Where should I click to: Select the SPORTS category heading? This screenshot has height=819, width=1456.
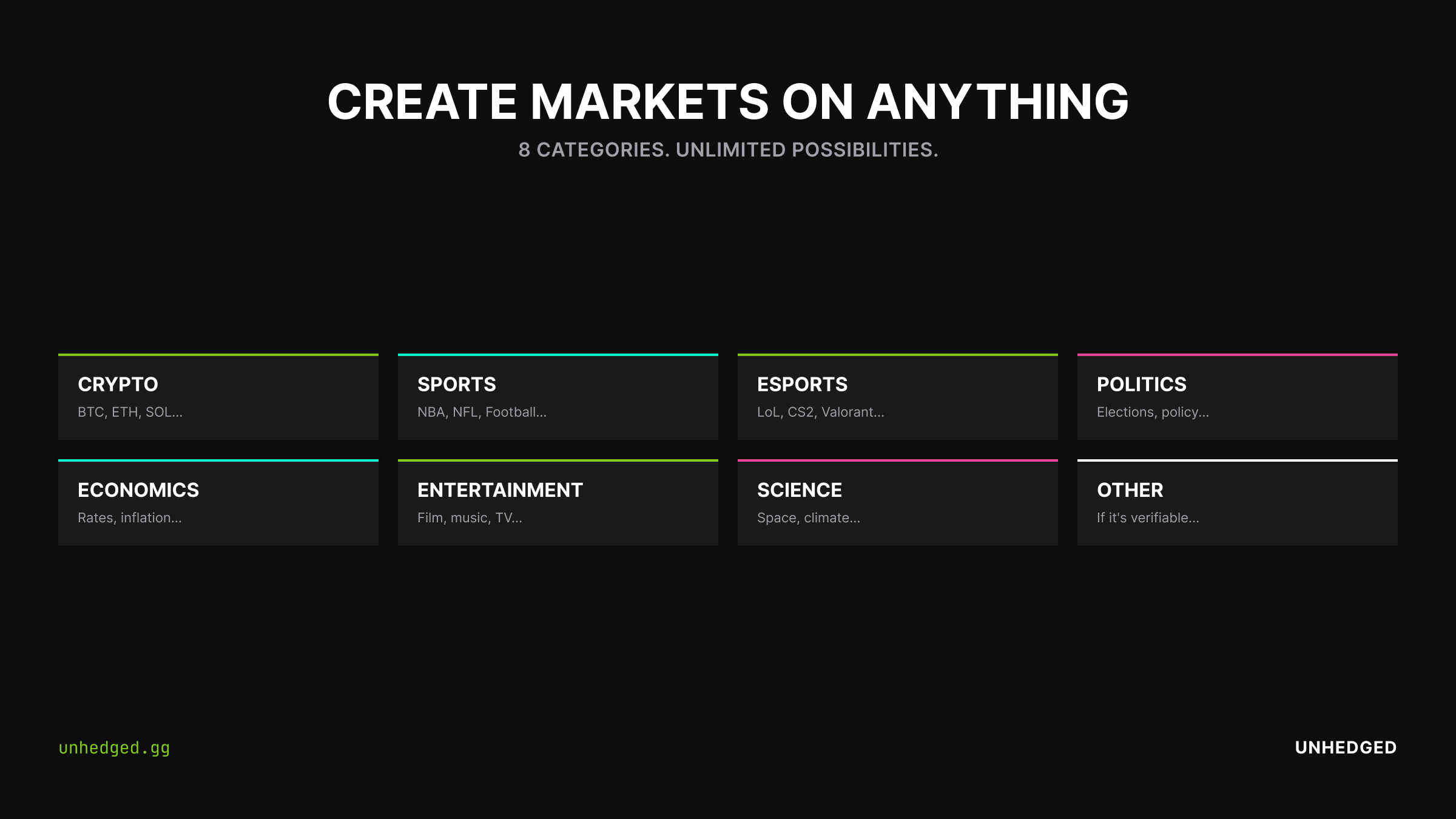click(456, 385)
